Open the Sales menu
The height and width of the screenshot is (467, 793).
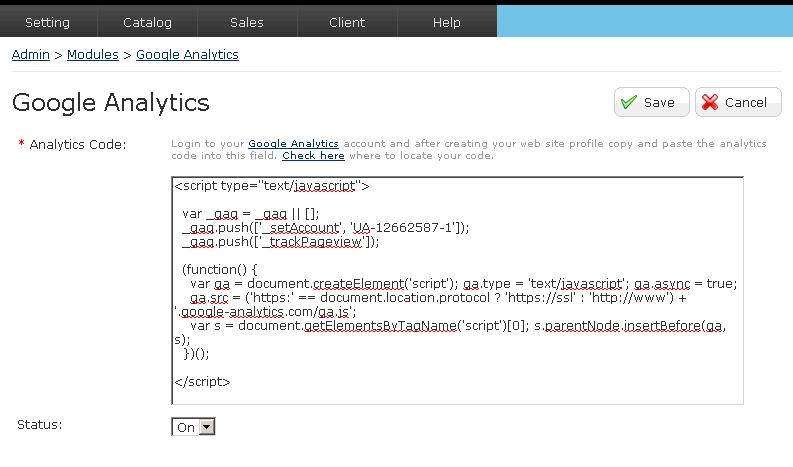coord(247,22)
